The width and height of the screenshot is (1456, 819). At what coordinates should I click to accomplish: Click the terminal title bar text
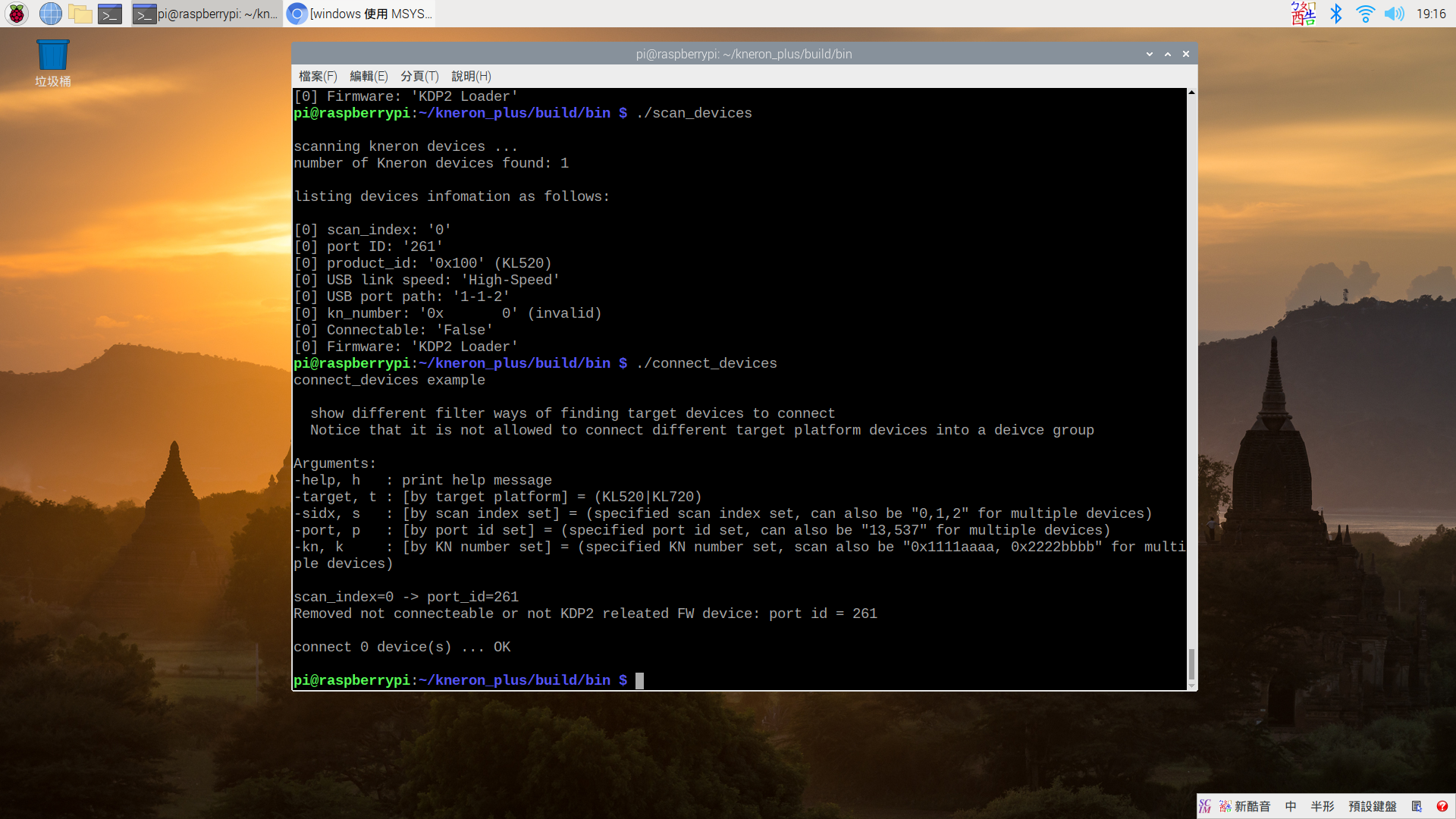744,54
